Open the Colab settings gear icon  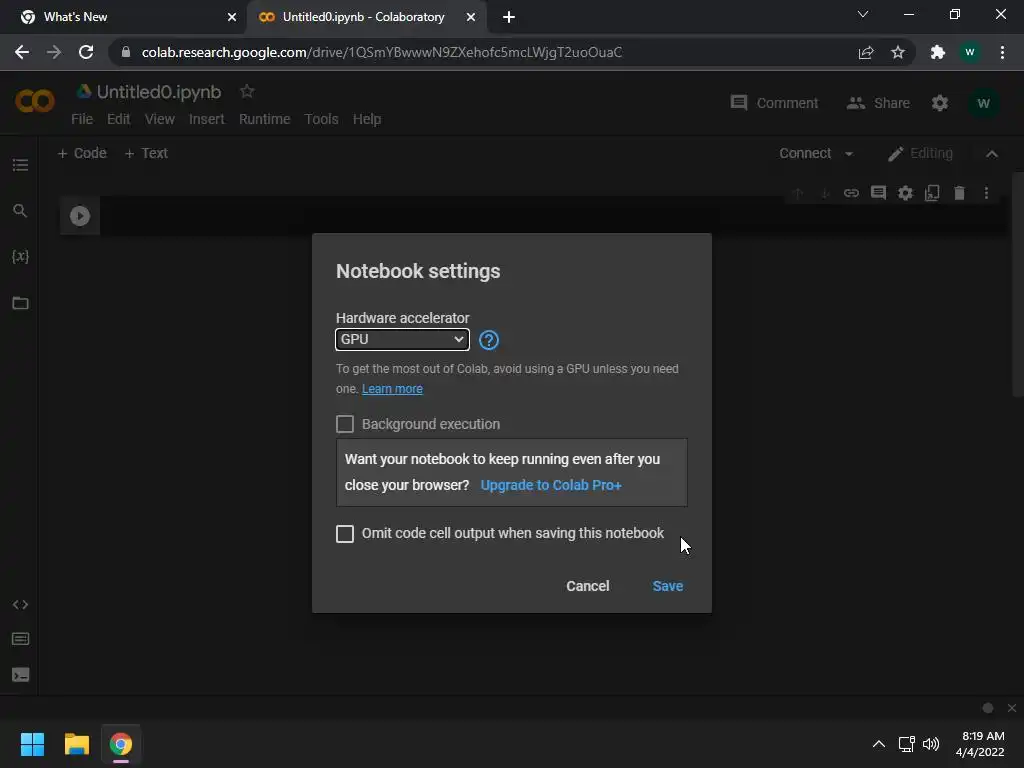(x=940, y=103)
